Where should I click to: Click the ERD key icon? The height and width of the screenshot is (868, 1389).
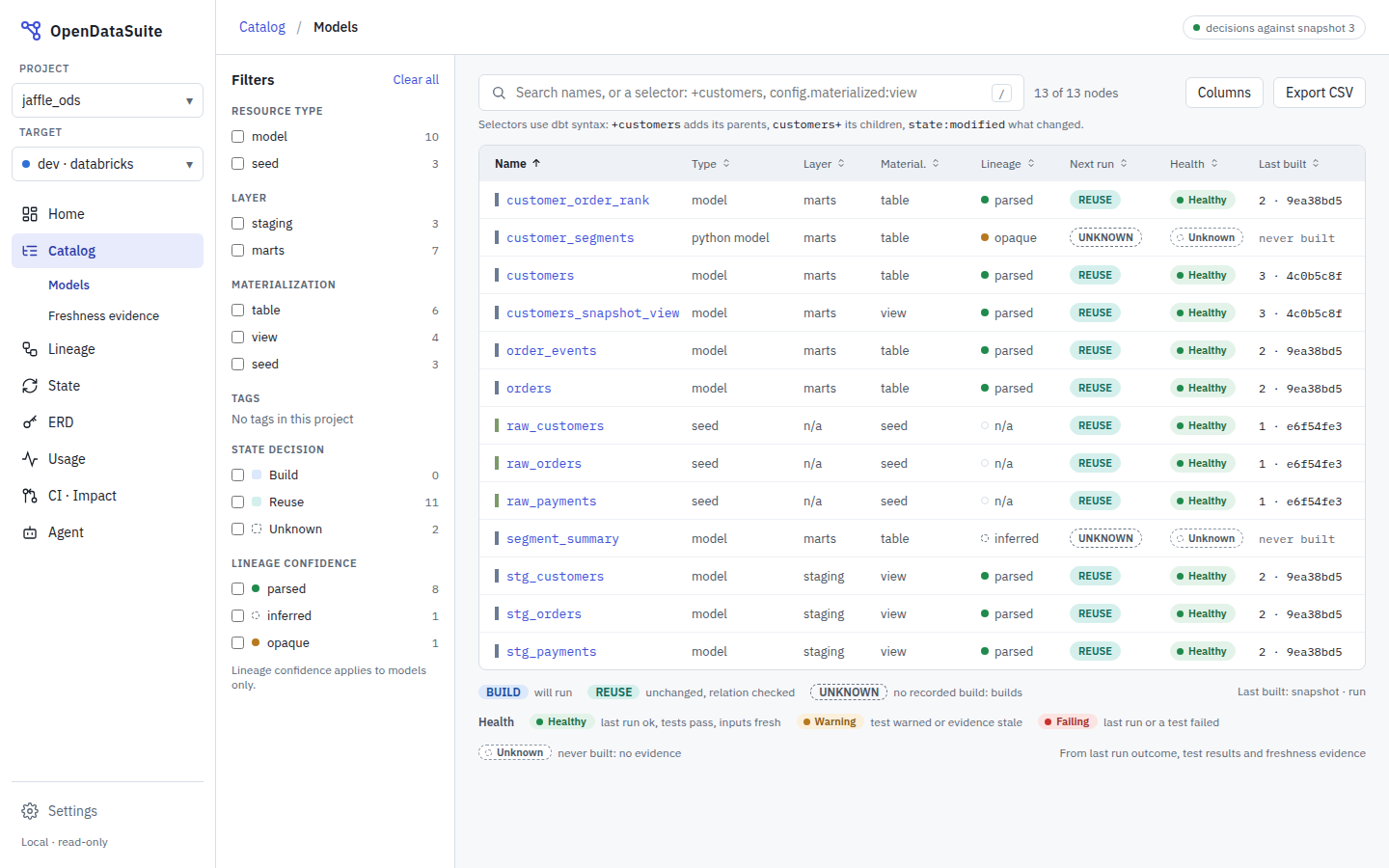tap(30, 422)
